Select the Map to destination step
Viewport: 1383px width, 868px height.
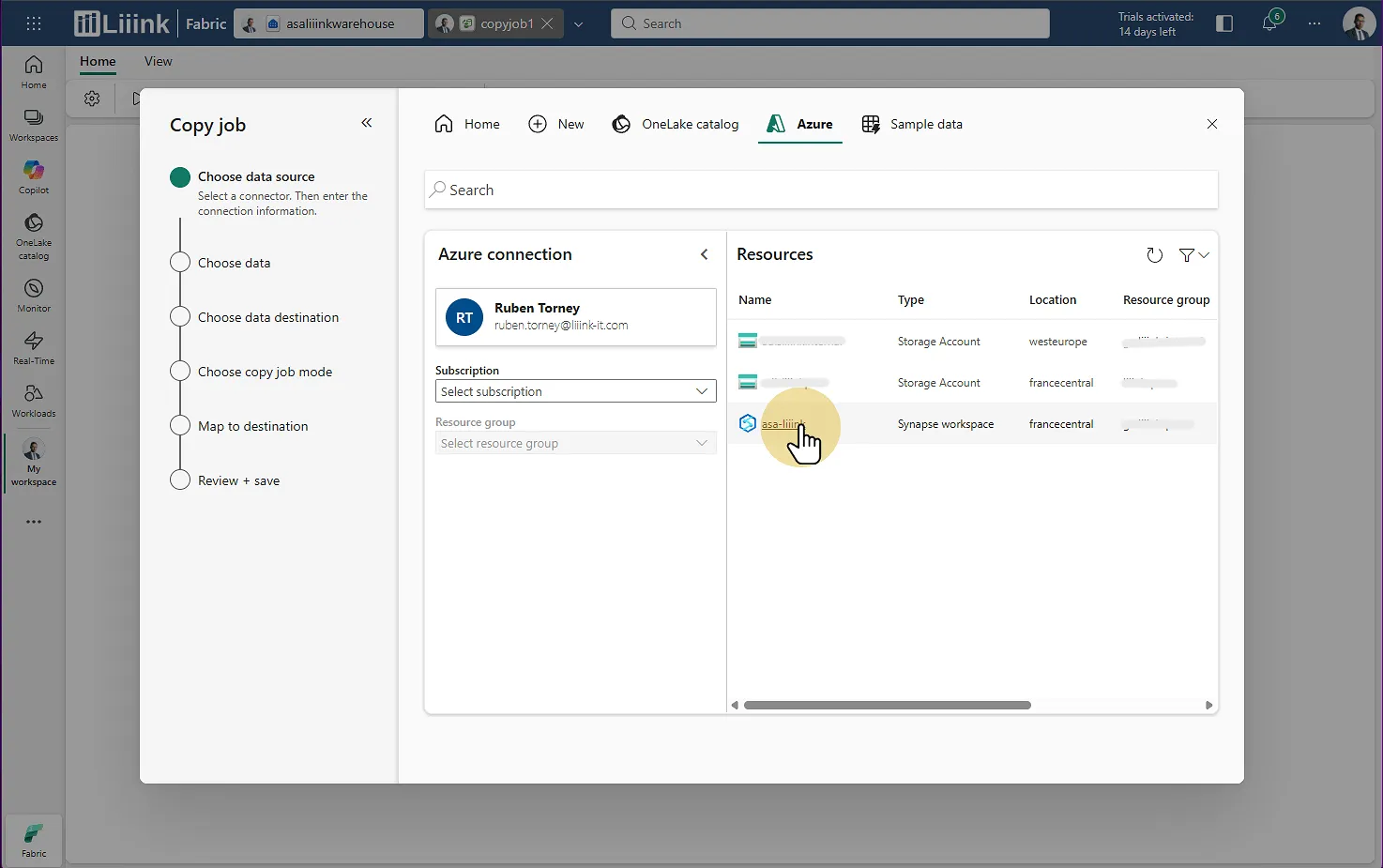[x=252, y=426]
